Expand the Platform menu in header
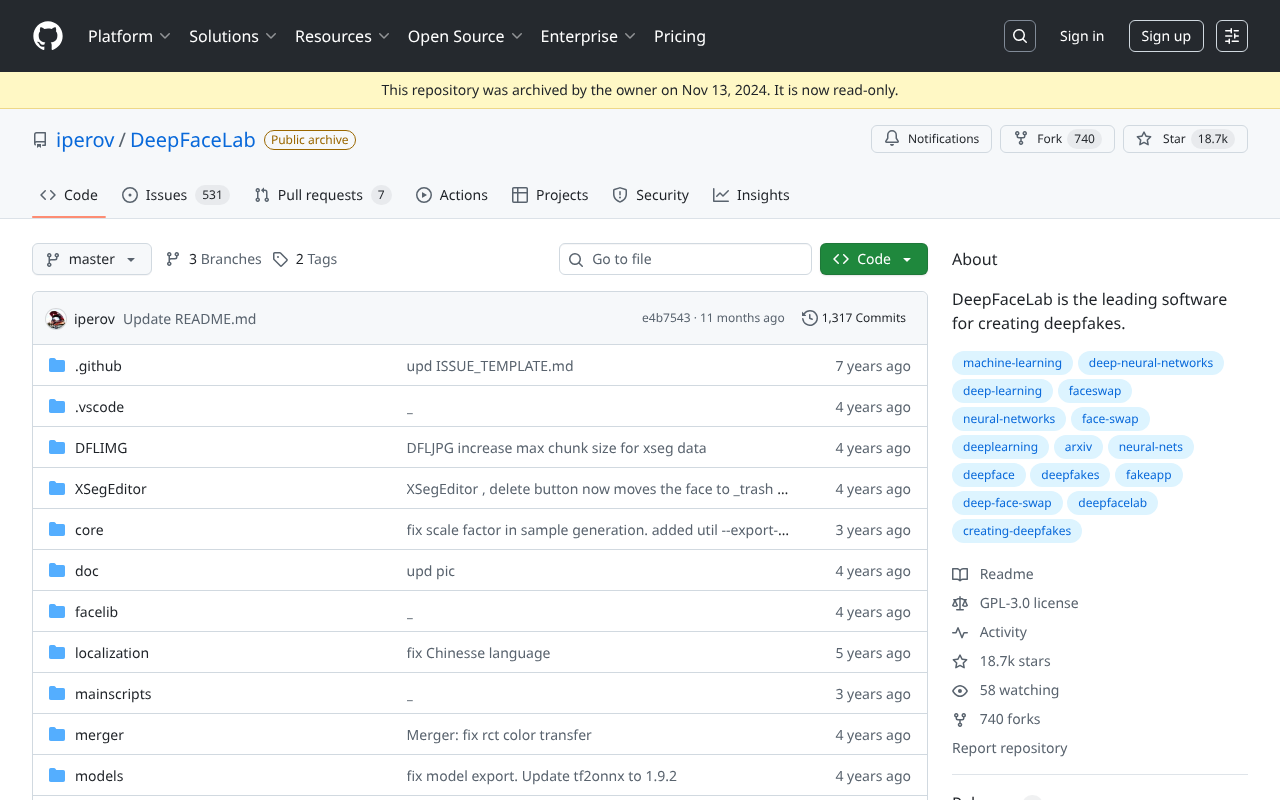 tap(129, 36)
